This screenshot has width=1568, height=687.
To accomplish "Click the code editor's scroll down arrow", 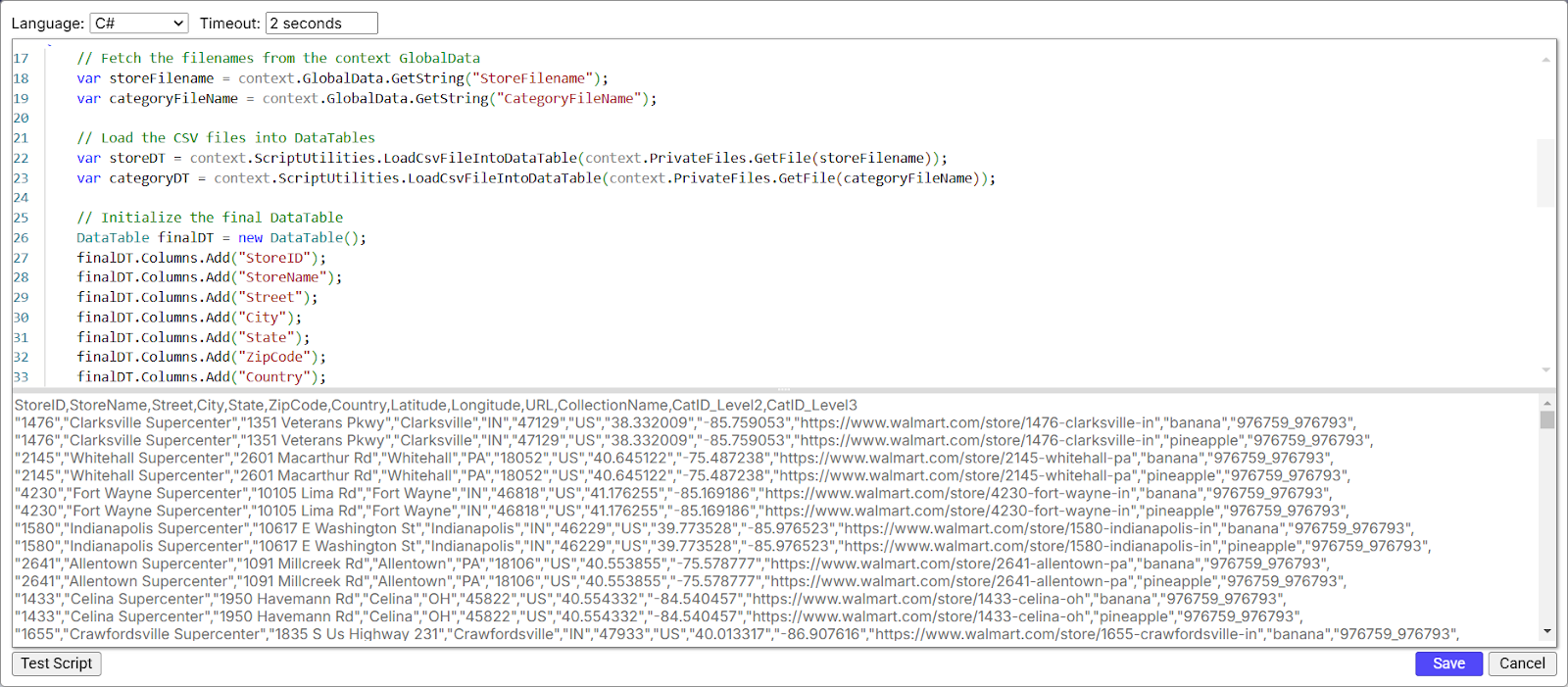I will pyautogui.click(x=1546, y=370).
